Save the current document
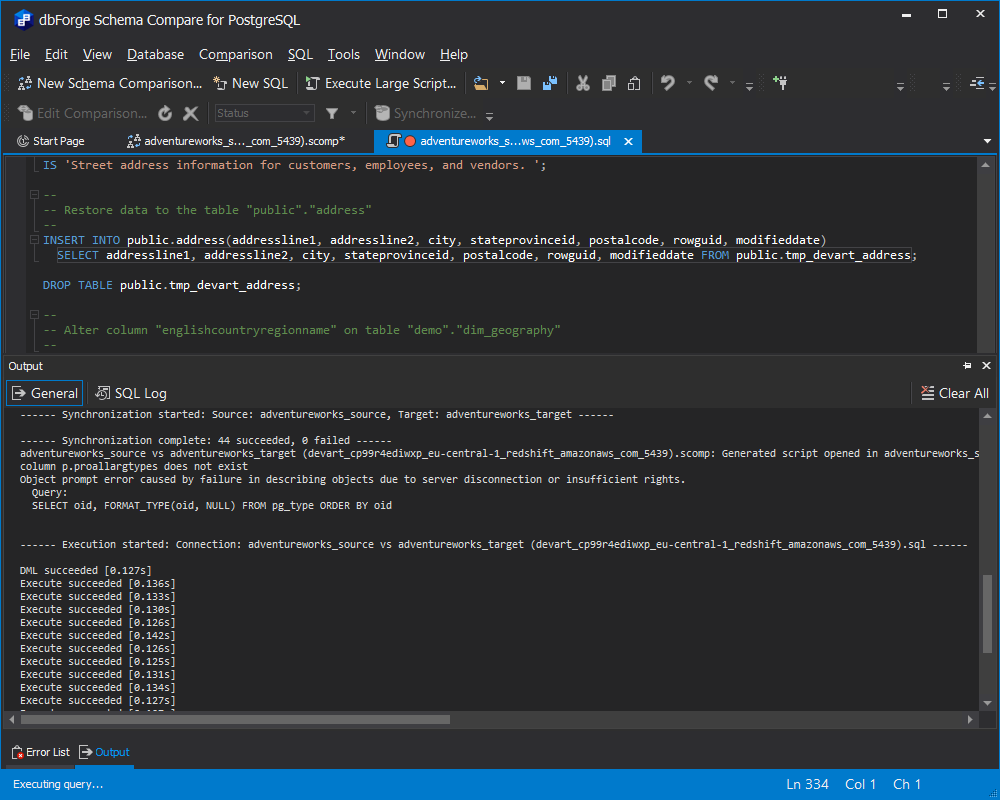Screen dimensions: 1000x800 [x=524, y=83]
